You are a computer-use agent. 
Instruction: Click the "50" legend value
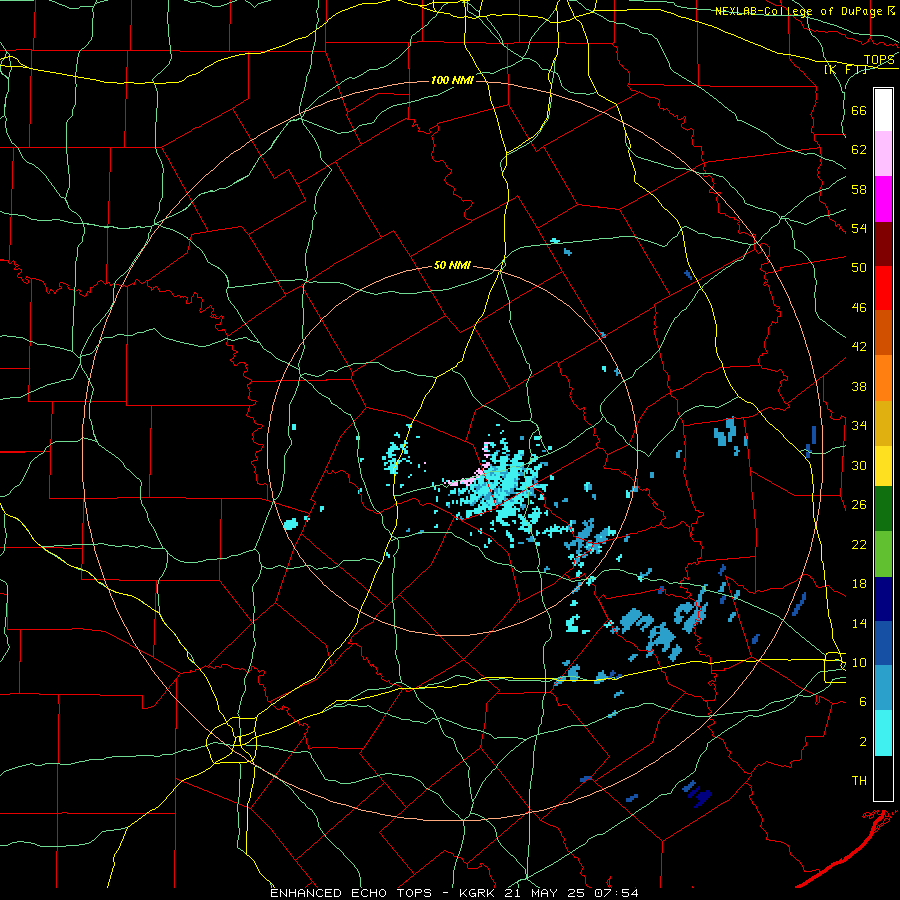pos(859,268)
